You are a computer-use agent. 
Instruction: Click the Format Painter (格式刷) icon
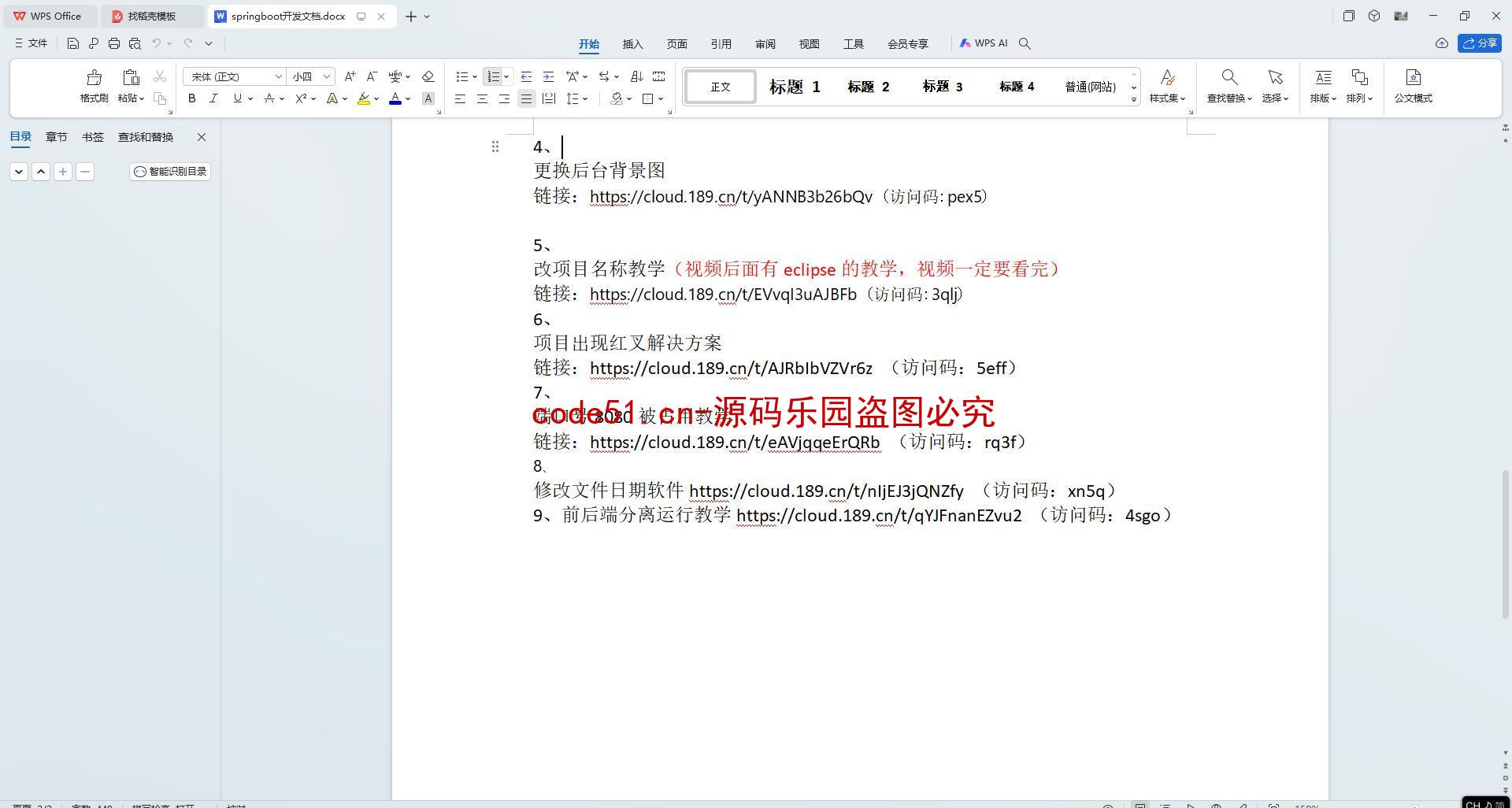tap(94, 77)
